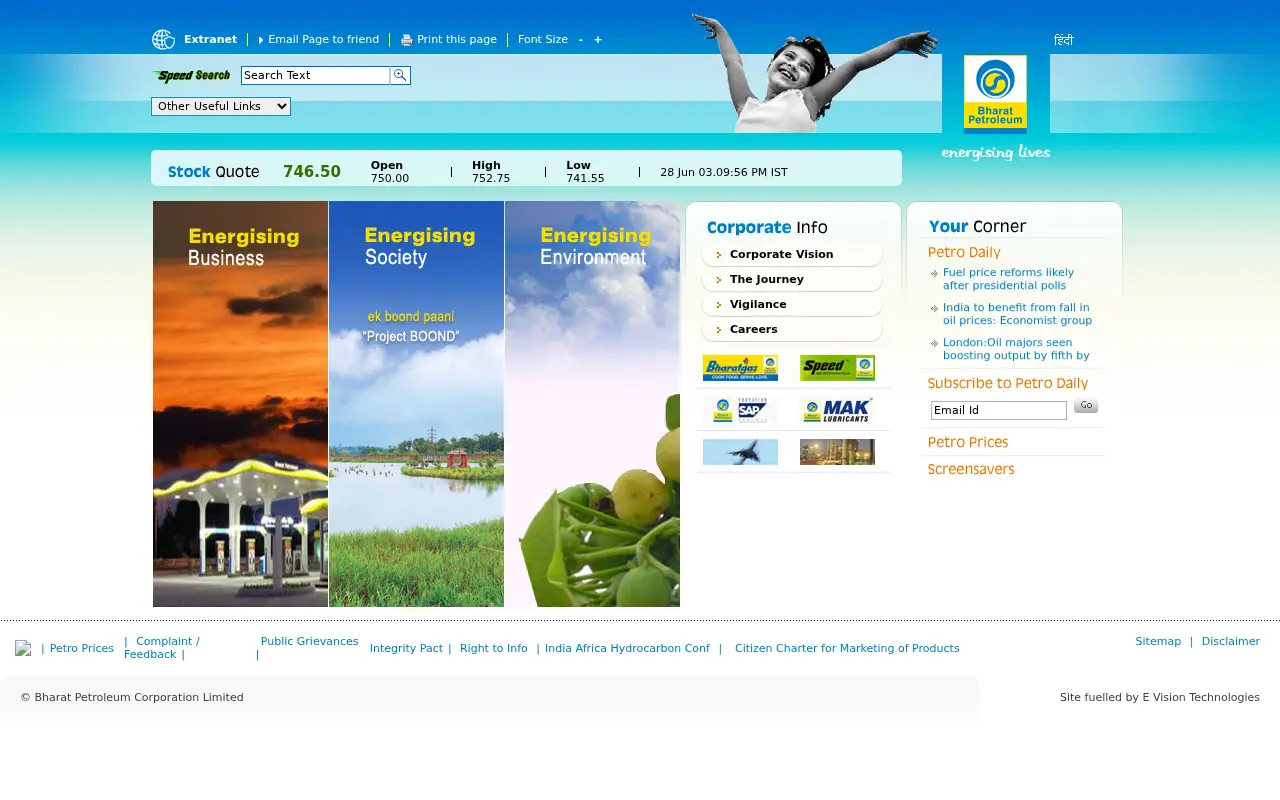Decrease font size with minus button
This screenshot has width=1280, height=800.
point(581,40)
